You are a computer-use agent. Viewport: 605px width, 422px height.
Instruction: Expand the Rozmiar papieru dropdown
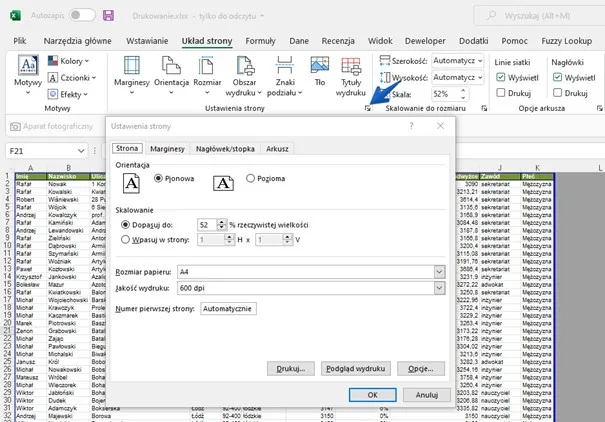[x=439, y=271]
